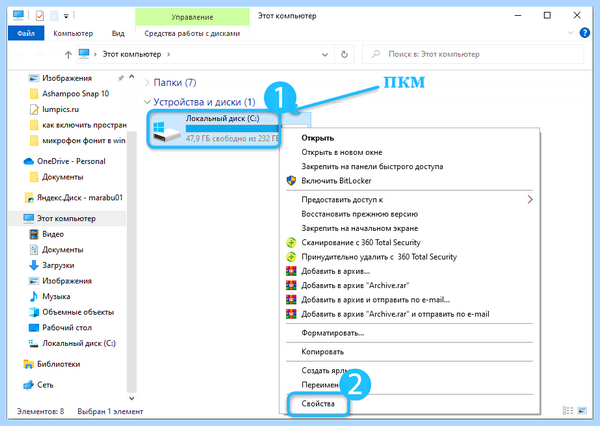Viewport: 600px width, 426px height.
Task: Select Средства работы с дисками tab
Action: (x=192, y=33)
